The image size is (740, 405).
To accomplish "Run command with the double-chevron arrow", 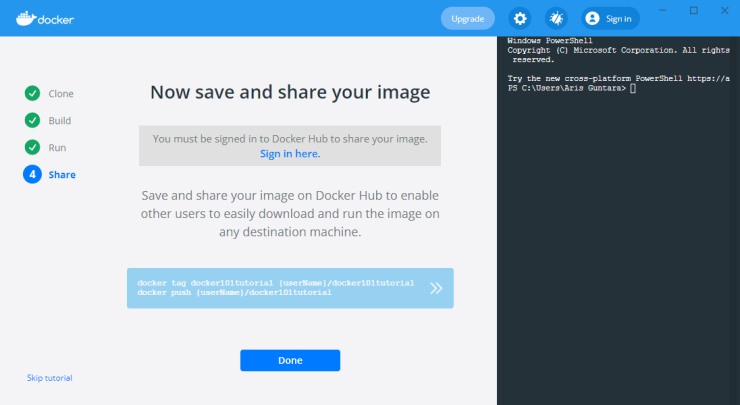I will point(436,288).
